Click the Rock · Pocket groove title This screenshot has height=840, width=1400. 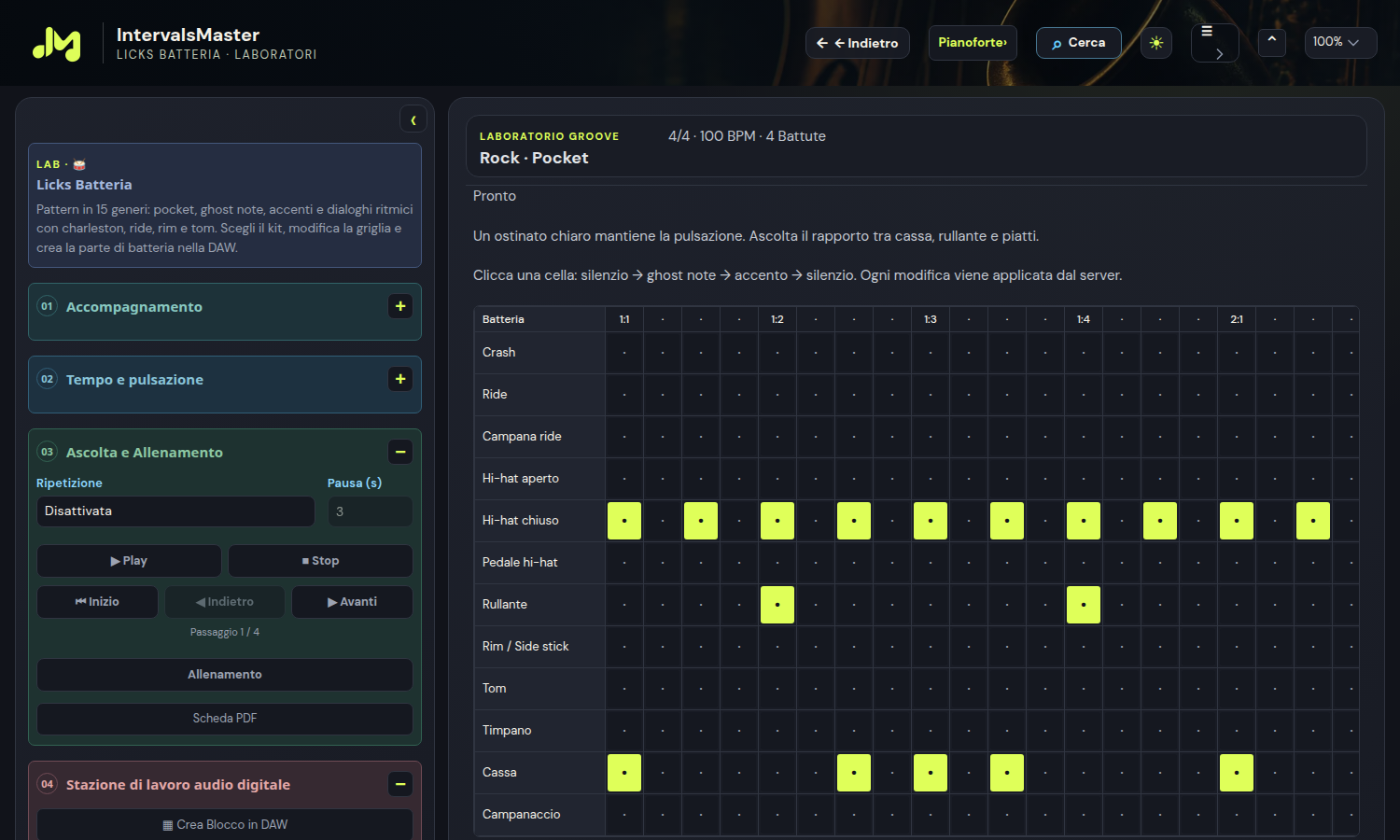534,159
